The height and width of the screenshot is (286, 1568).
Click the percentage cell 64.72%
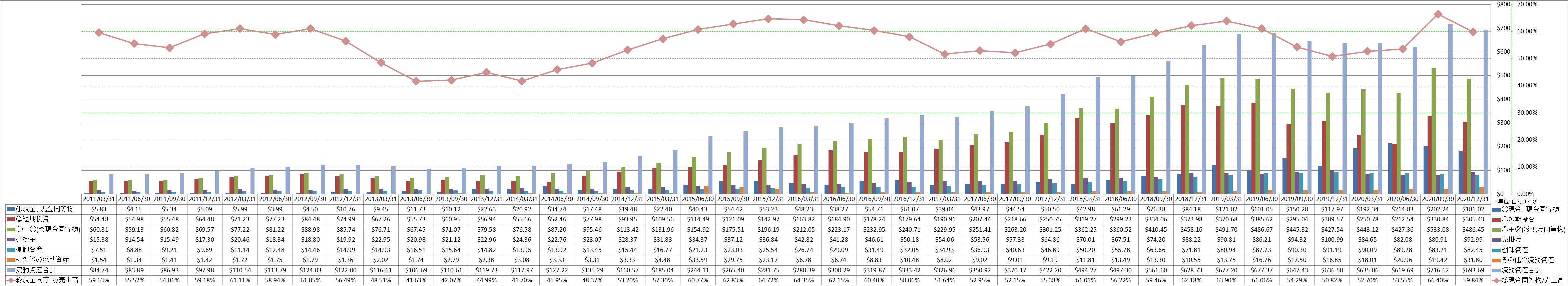pos(769,281)
